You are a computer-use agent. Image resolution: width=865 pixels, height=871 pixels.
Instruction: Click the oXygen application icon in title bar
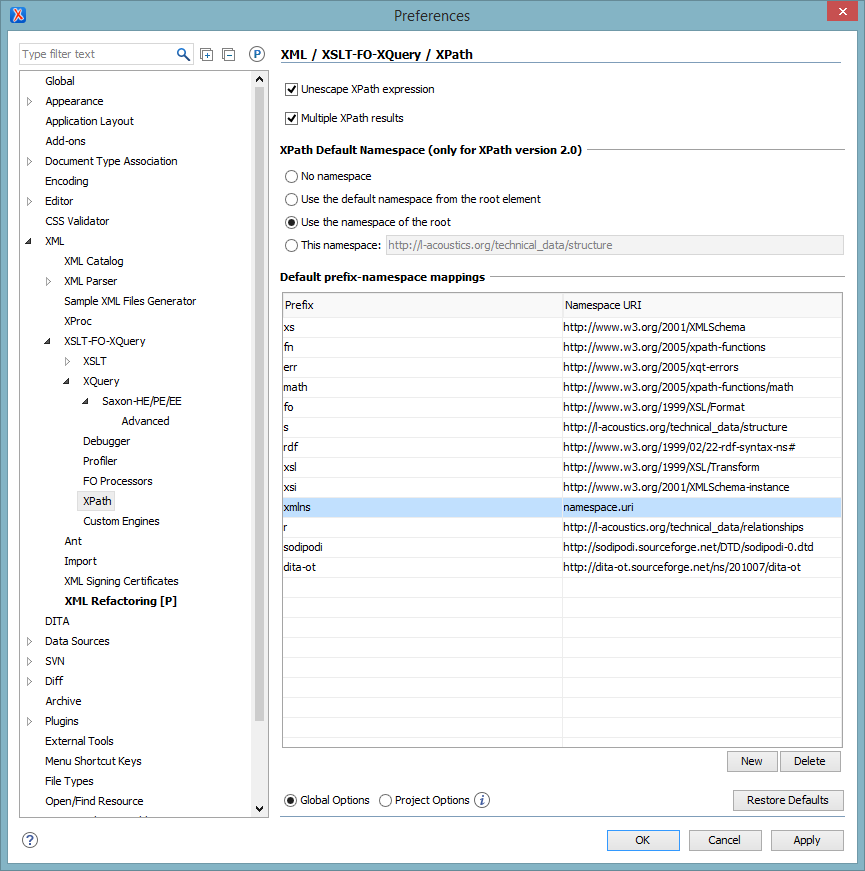(18, 15)
